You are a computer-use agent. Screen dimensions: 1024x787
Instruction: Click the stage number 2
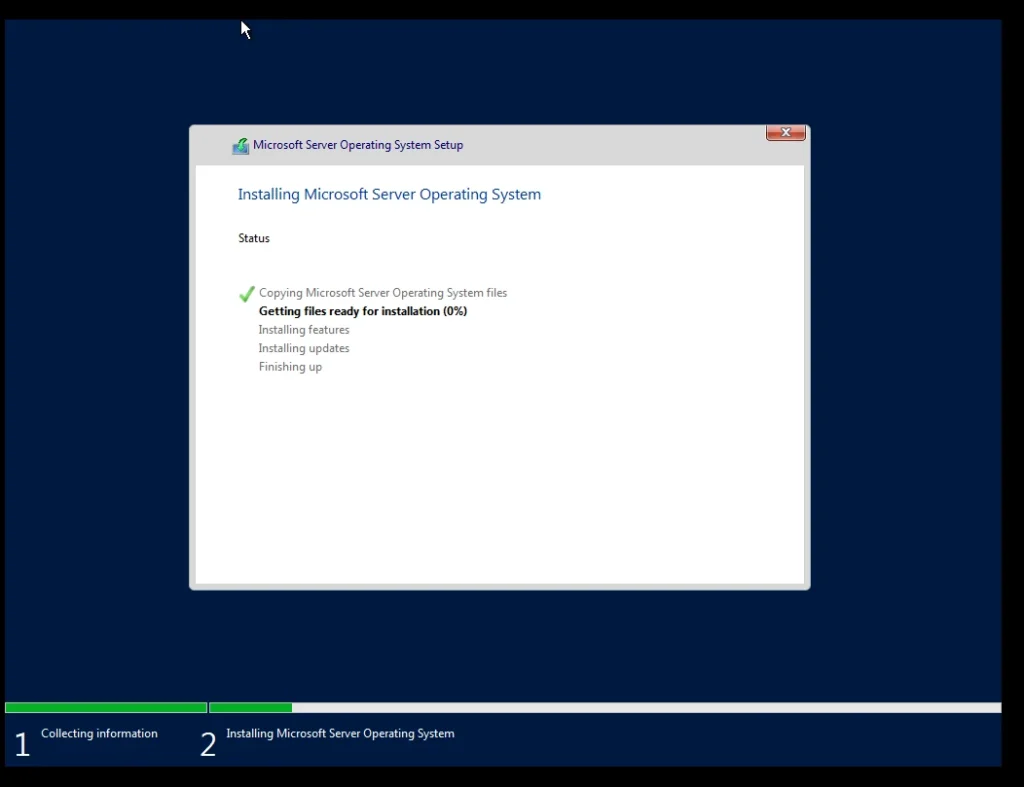click(x=208, y=745)
